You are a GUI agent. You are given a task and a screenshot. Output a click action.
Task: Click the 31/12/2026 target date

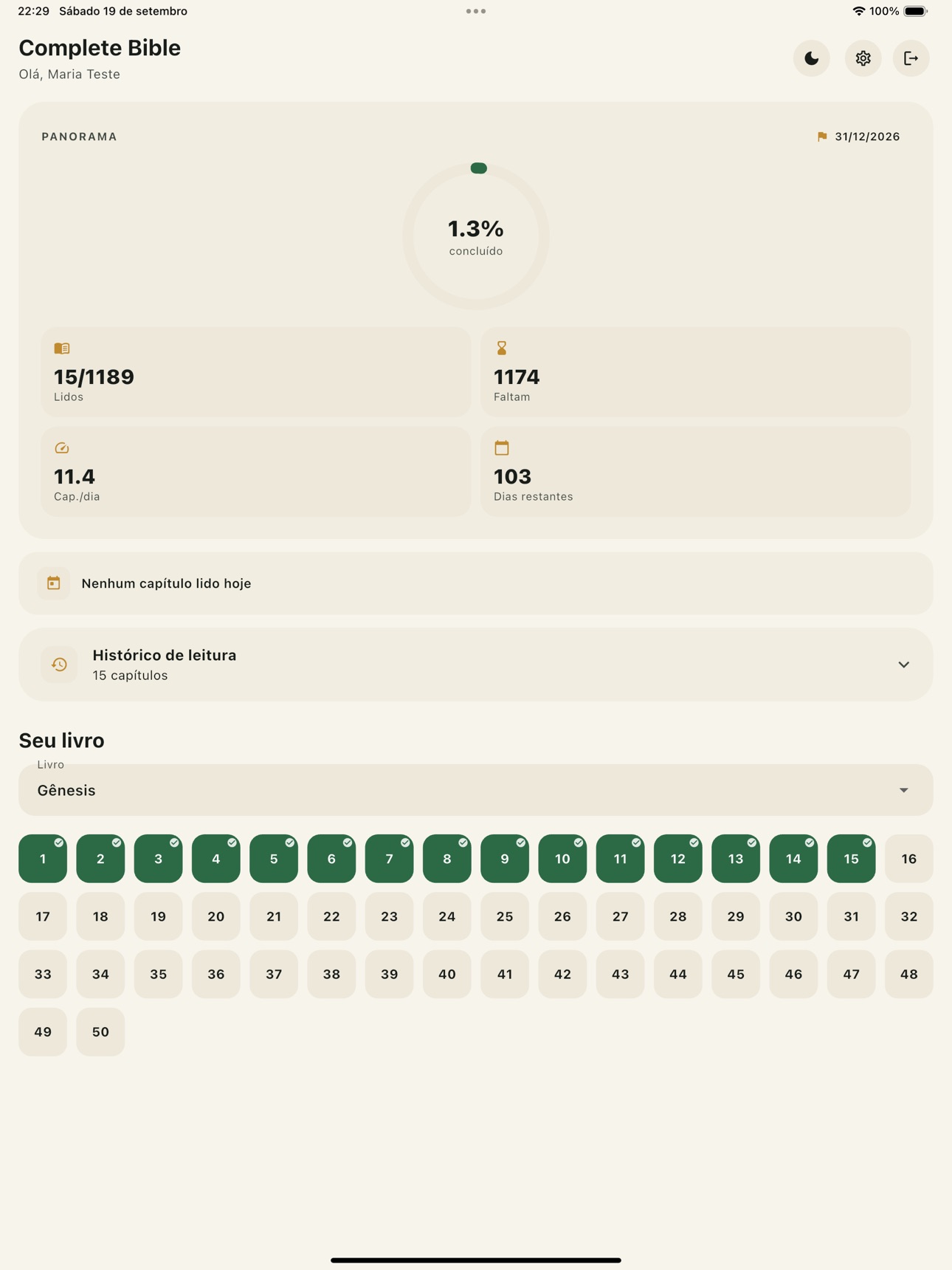[867, 137]
